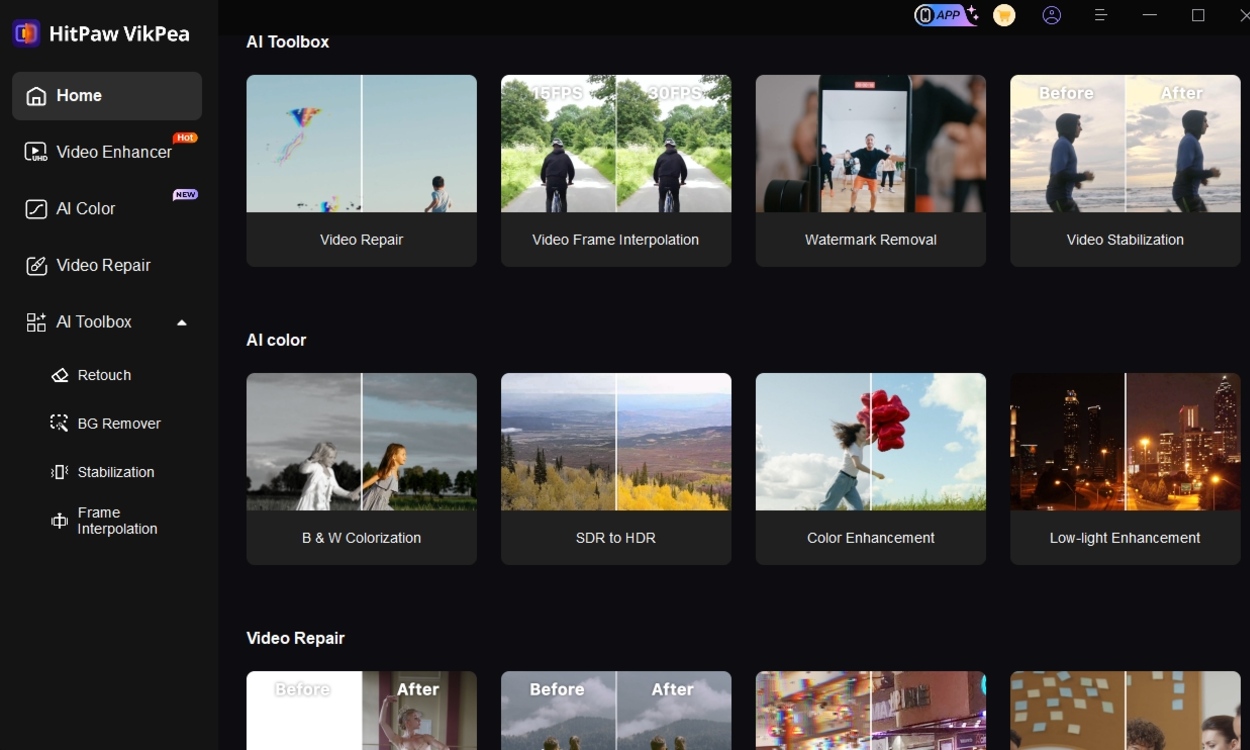Click the Home house icon
This screenshot has width=1250, height=750.
pyautogui.click(x=36, y=96)
